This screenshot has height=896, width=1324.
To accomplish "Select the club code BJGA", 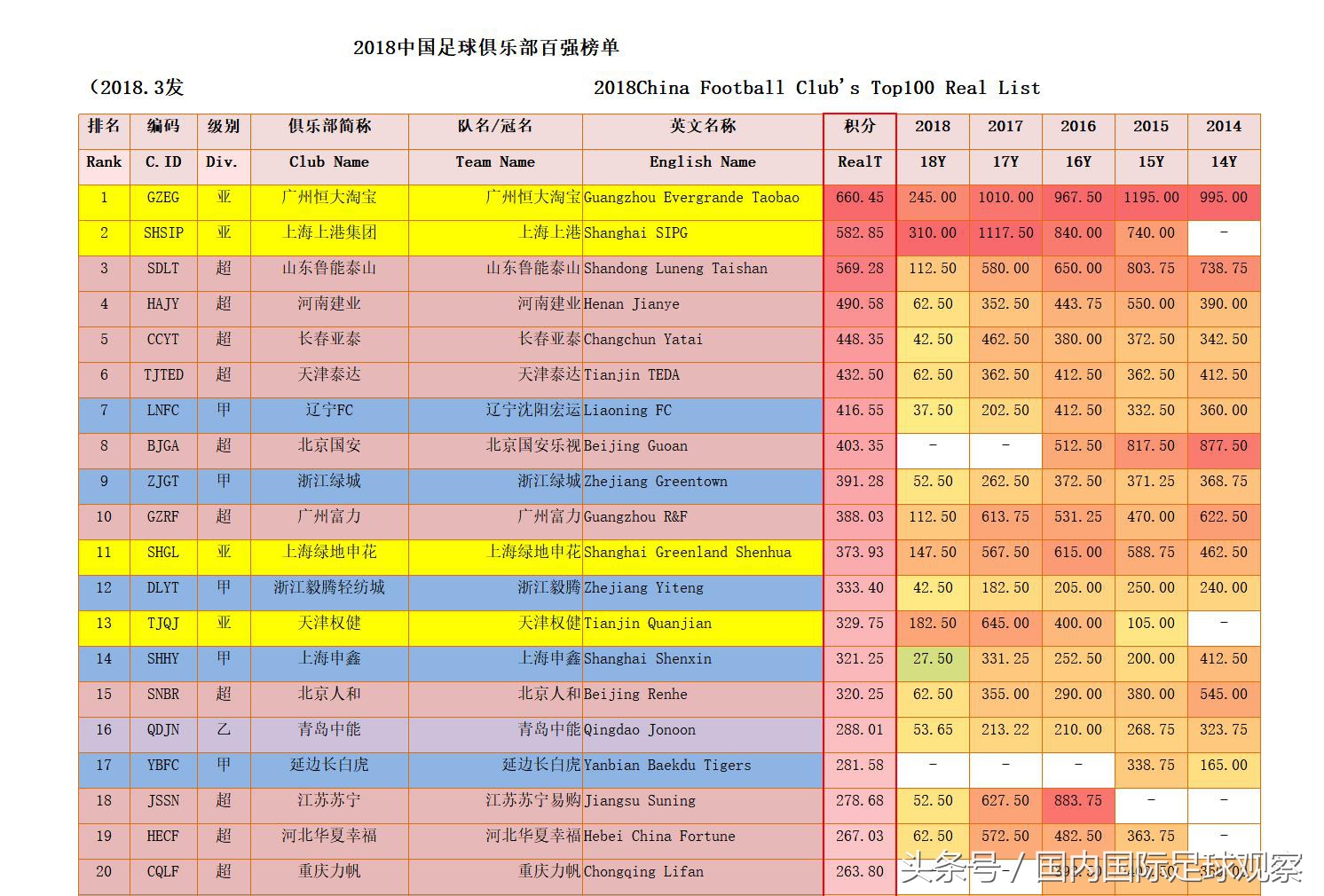I will pyautogui.click(x=163, y=445).
